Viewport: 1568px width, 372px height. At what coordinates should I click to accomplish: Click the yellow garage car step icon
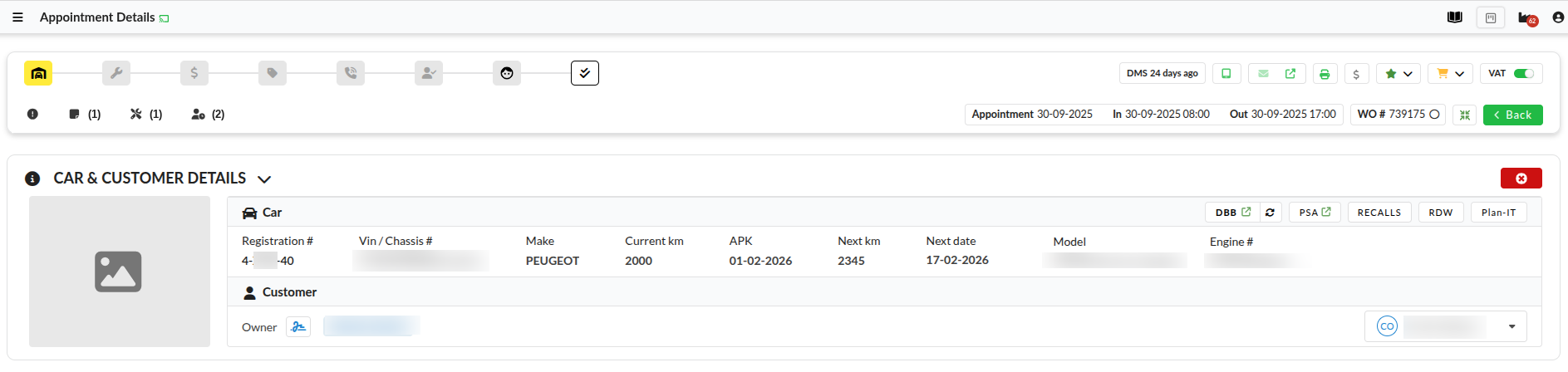coord(38,73)
